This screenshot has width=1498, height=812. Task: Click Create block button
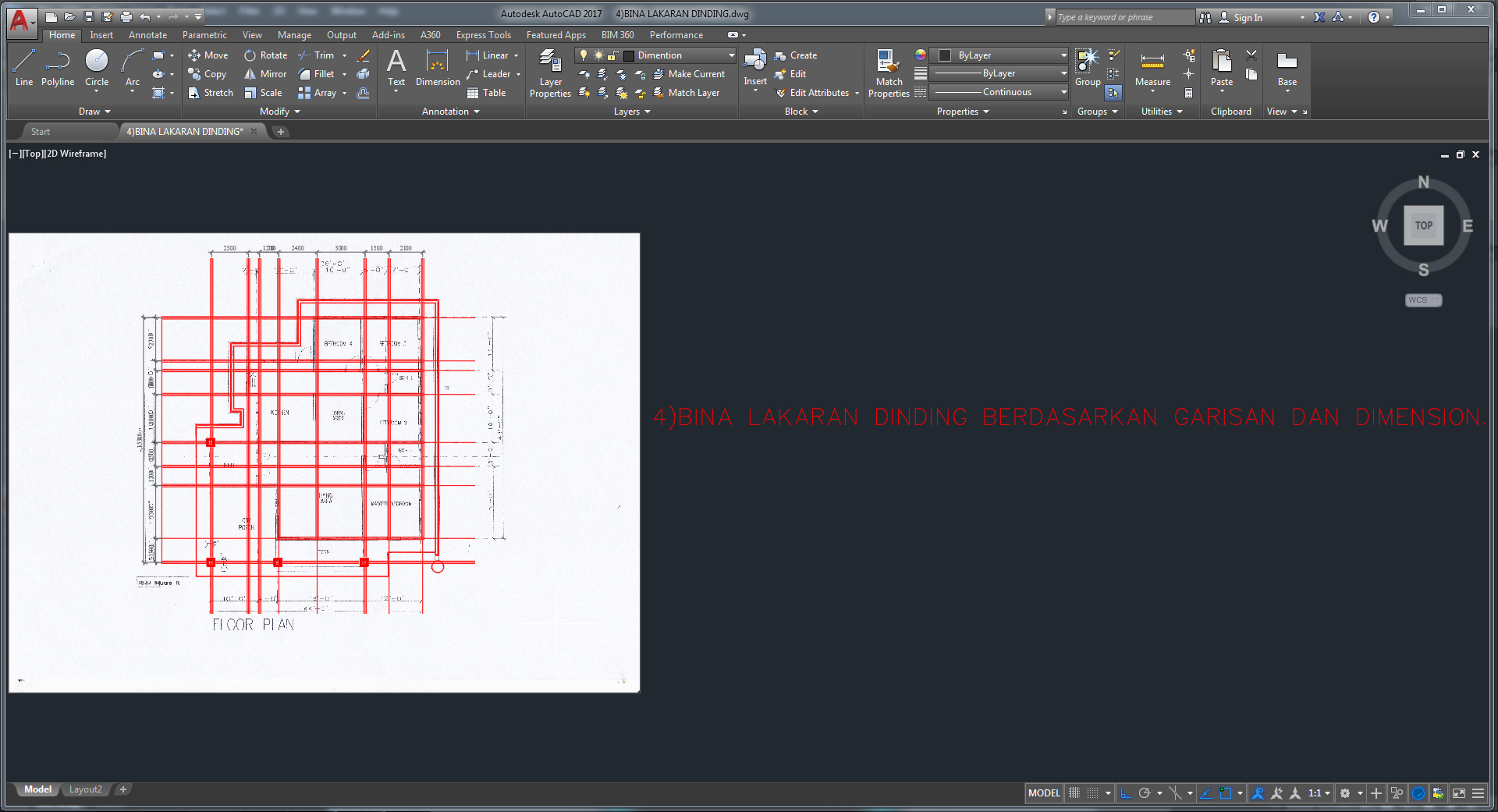(796, 55)
